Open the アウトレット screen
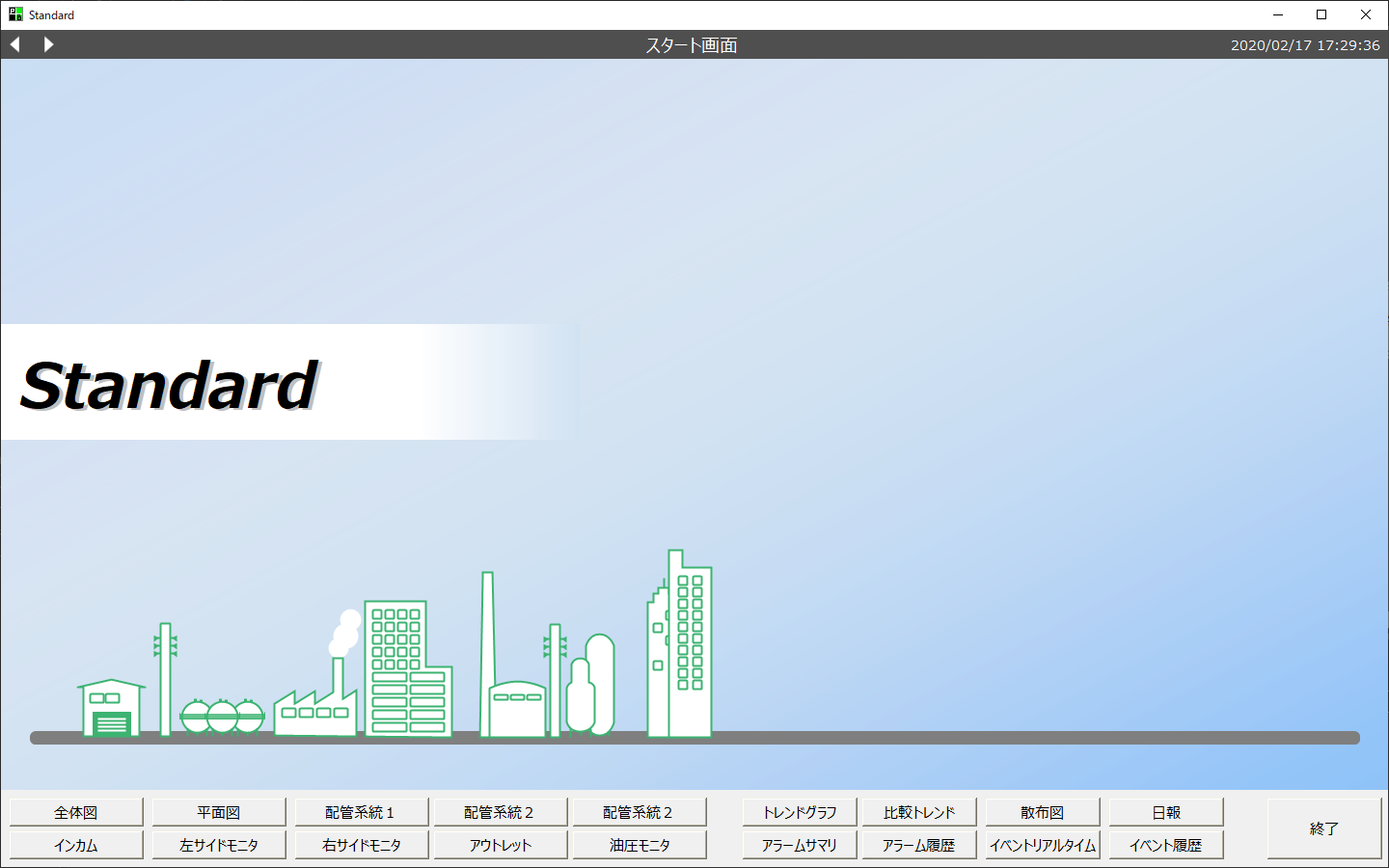The height and width of the screenshot is (868, 1389). click(x=501, y=845)
